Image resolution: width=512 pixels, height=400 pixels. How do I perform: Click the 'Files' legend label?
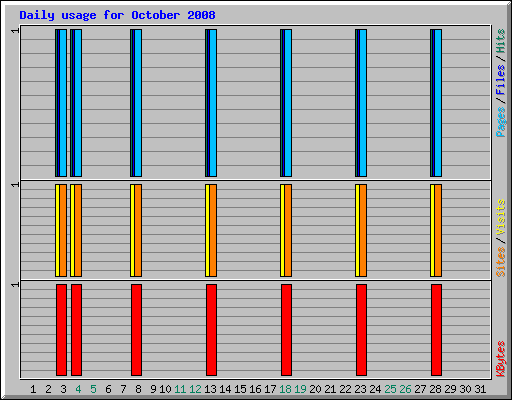tap(500, 80)
